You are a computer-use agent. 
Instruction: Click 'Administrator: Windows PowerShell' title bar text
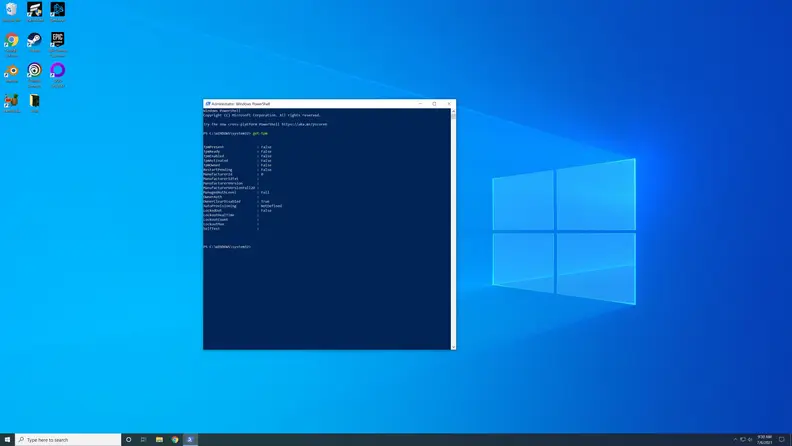pos(240,104)
